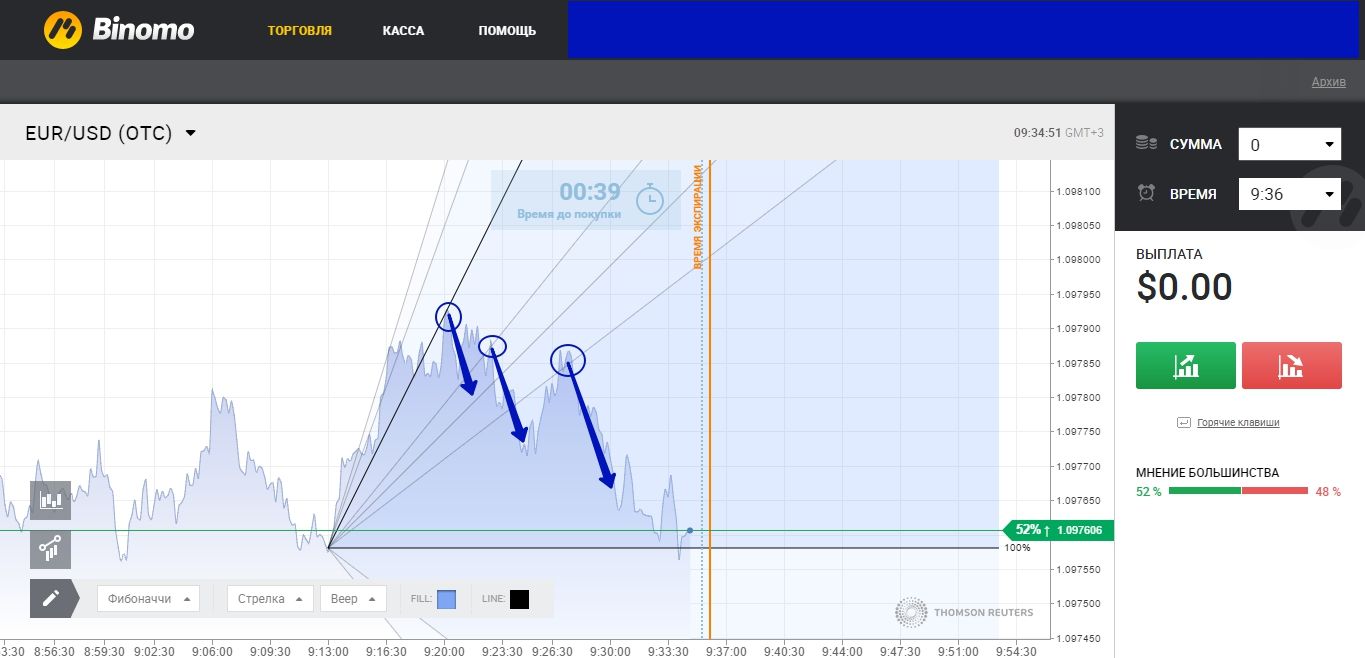This screenshot has height=658, width=1365.
Task: Click the МНЕНИЕ БОЛЬШИНСТВА heading
Action: coord(1207,472)
